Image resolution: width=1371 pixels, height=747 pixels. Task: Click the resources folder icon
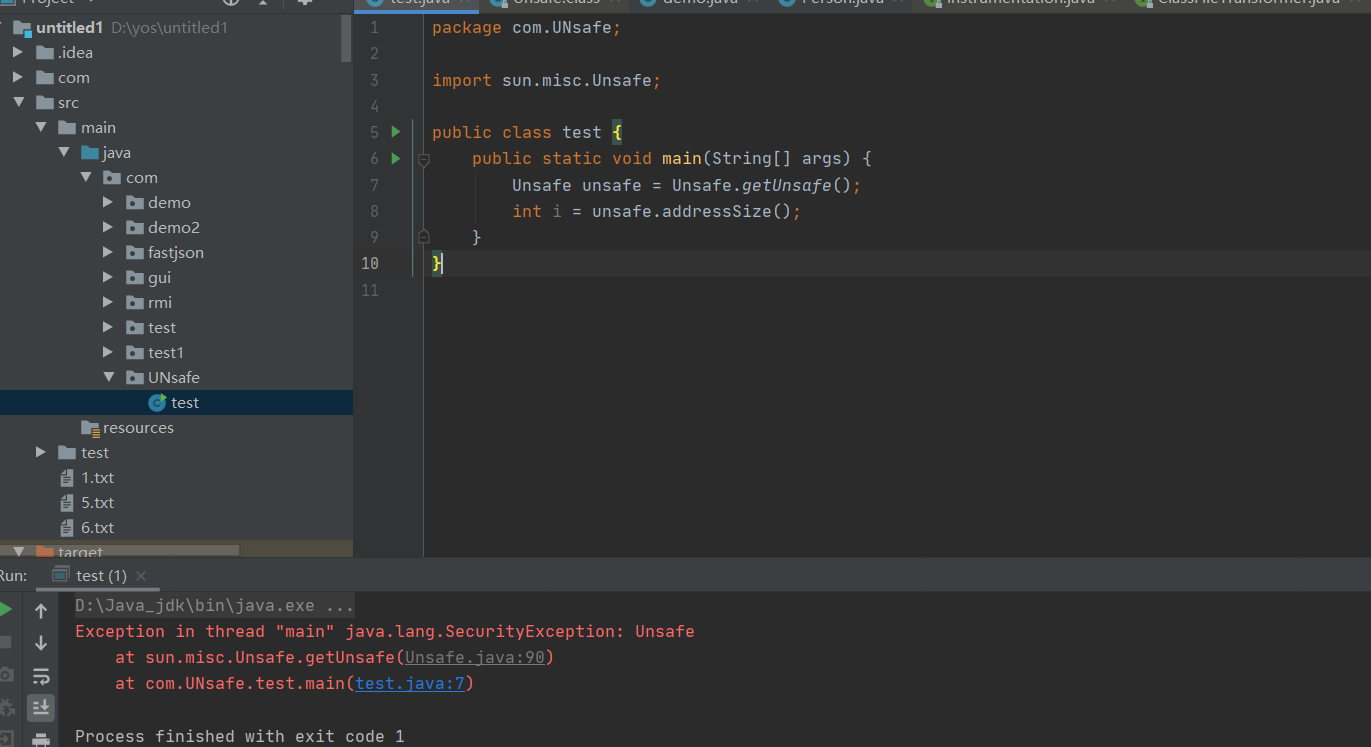click(x=91, y=428)
